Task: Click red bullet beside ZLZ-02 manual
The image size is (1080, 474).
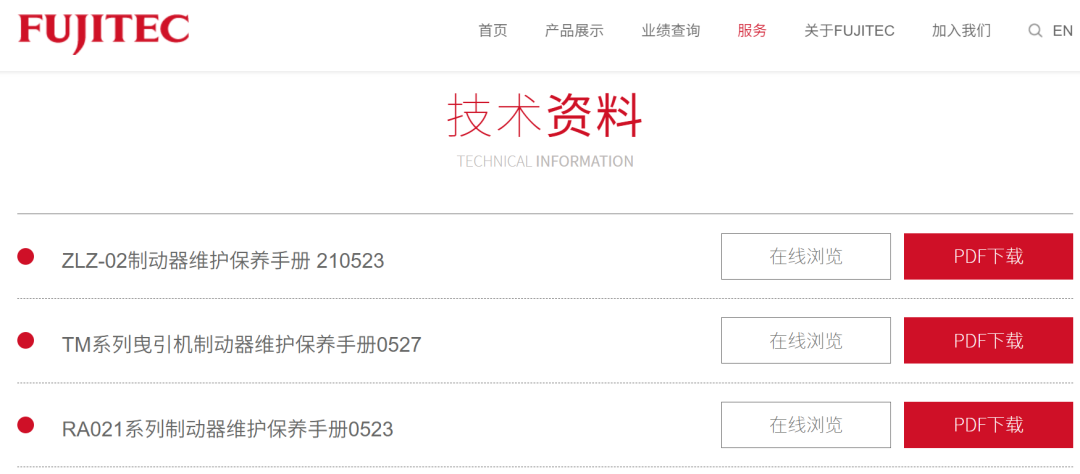Action: (x=25, y=256)
